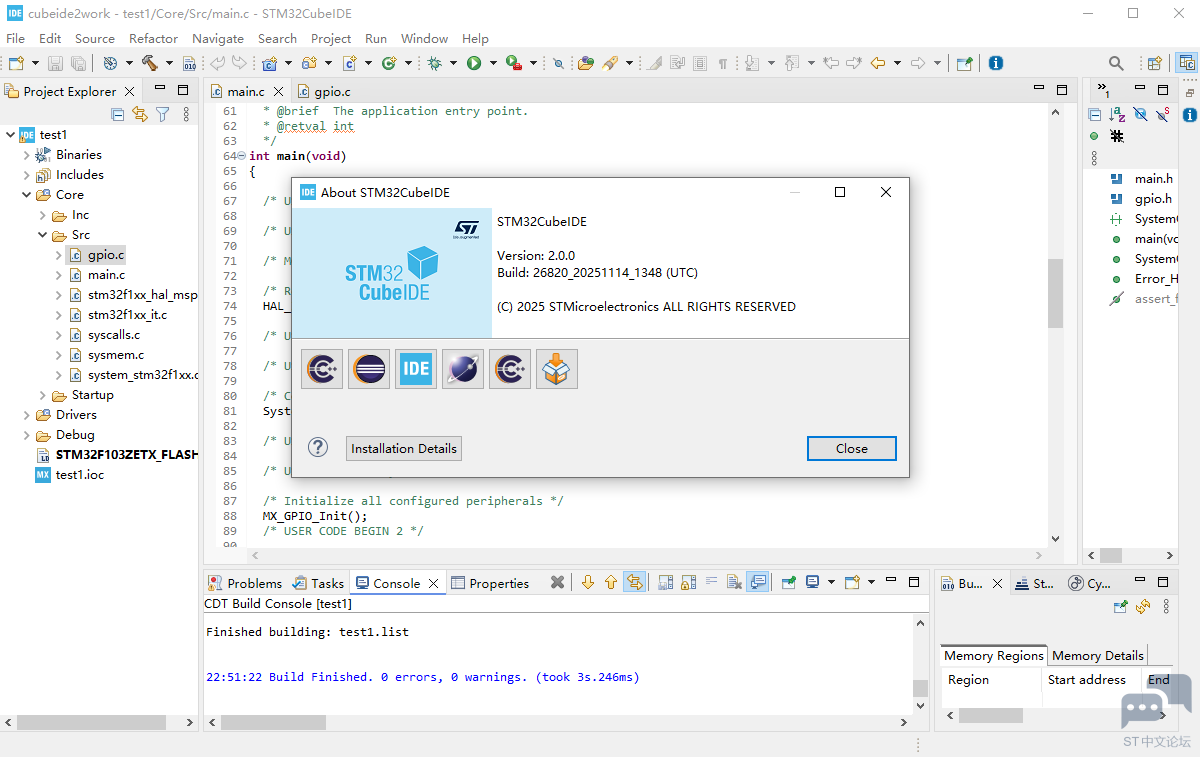
Task: Collapse all items in Project Explorer toolbar
Action: pyautogui.click(x=118, y=114)
